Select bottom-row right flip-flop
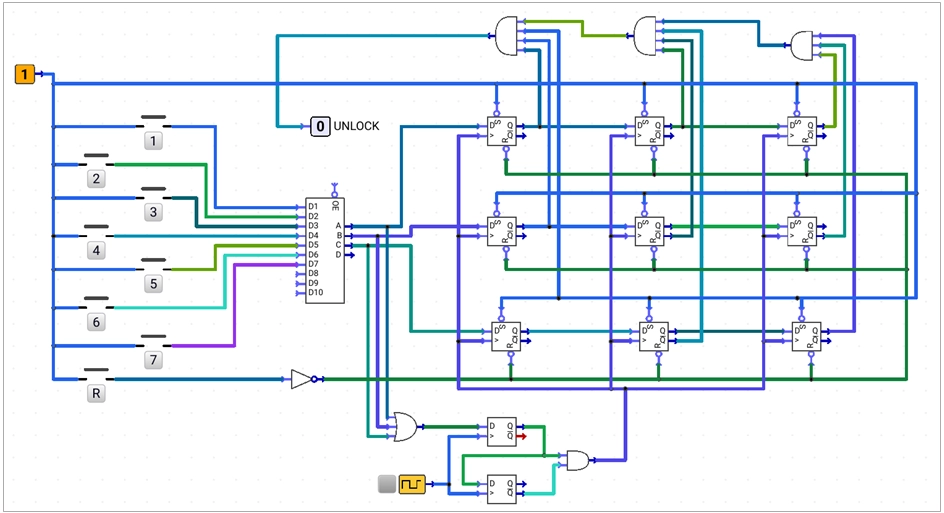 807,336
